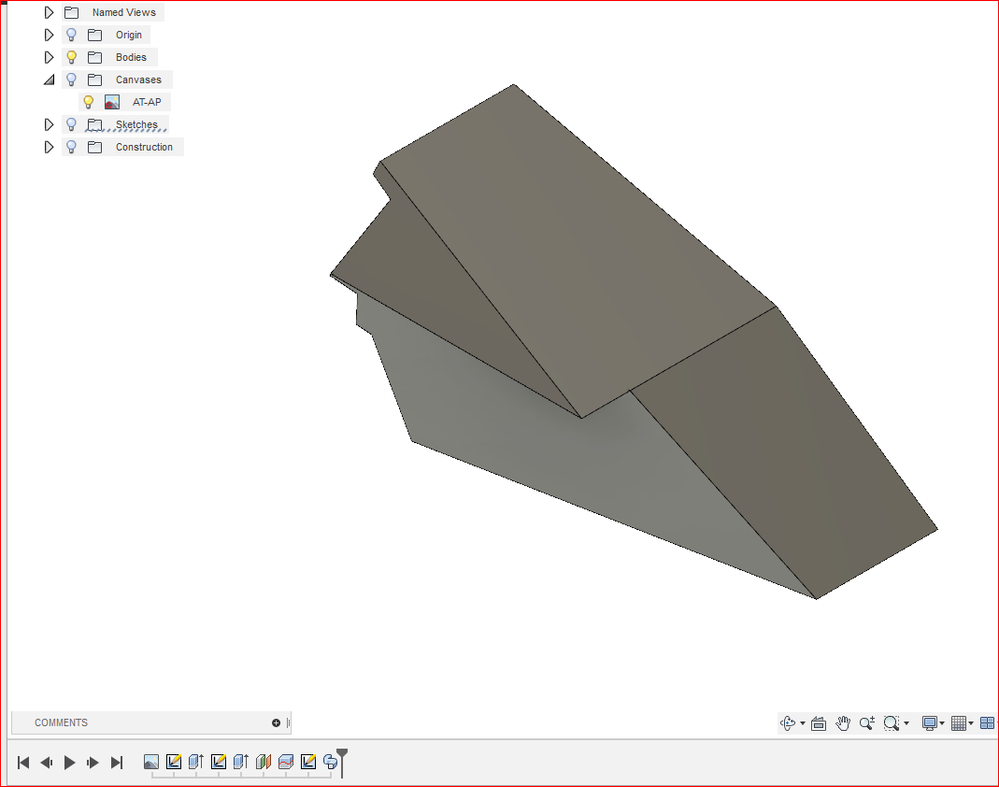Toggle visibility bulb of AT-AP canvas
999x787 pixels.
(x=89, y=102)
